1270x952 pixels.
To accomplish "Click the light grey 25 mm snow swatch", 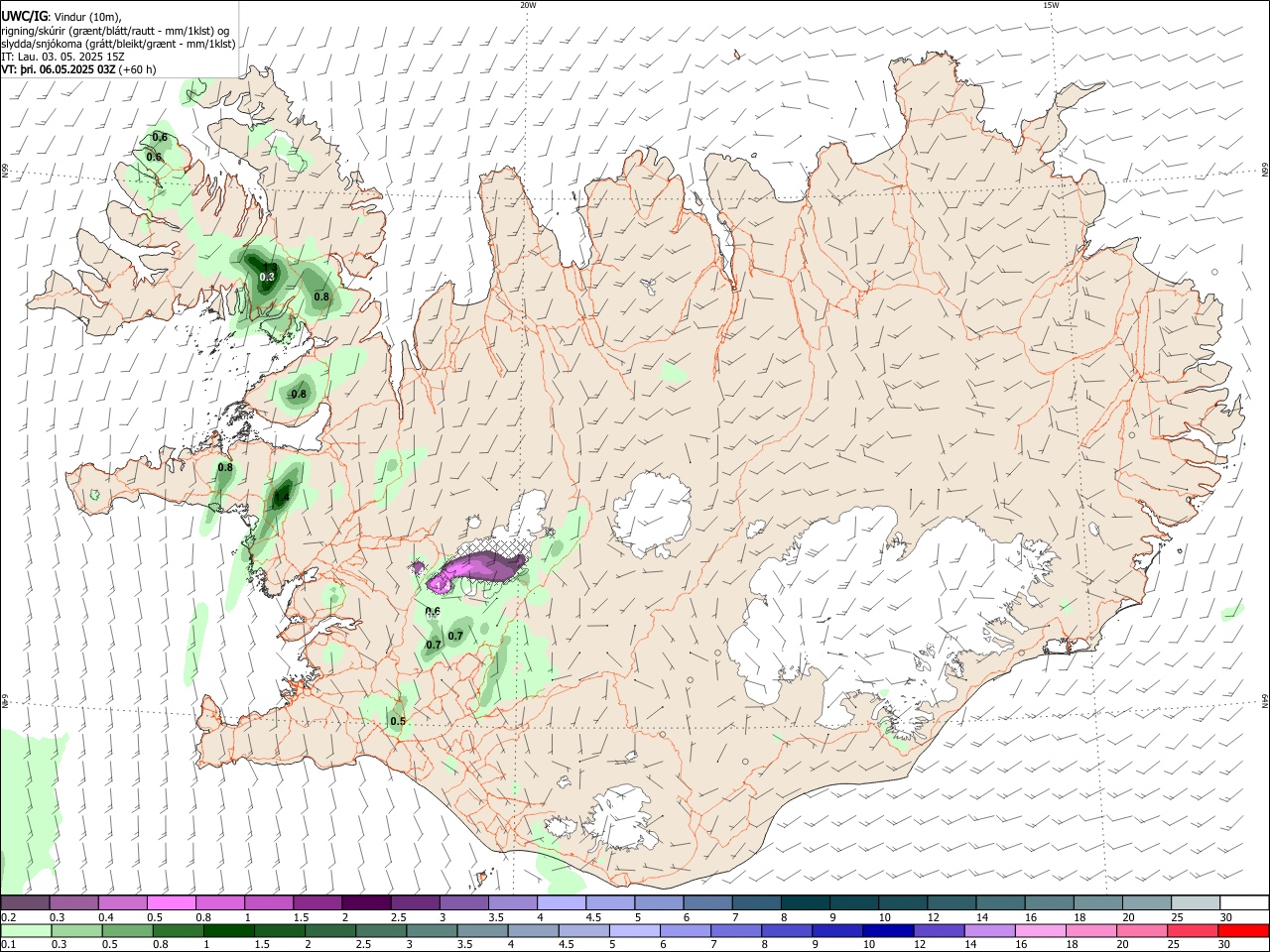I will (1196, 903).
